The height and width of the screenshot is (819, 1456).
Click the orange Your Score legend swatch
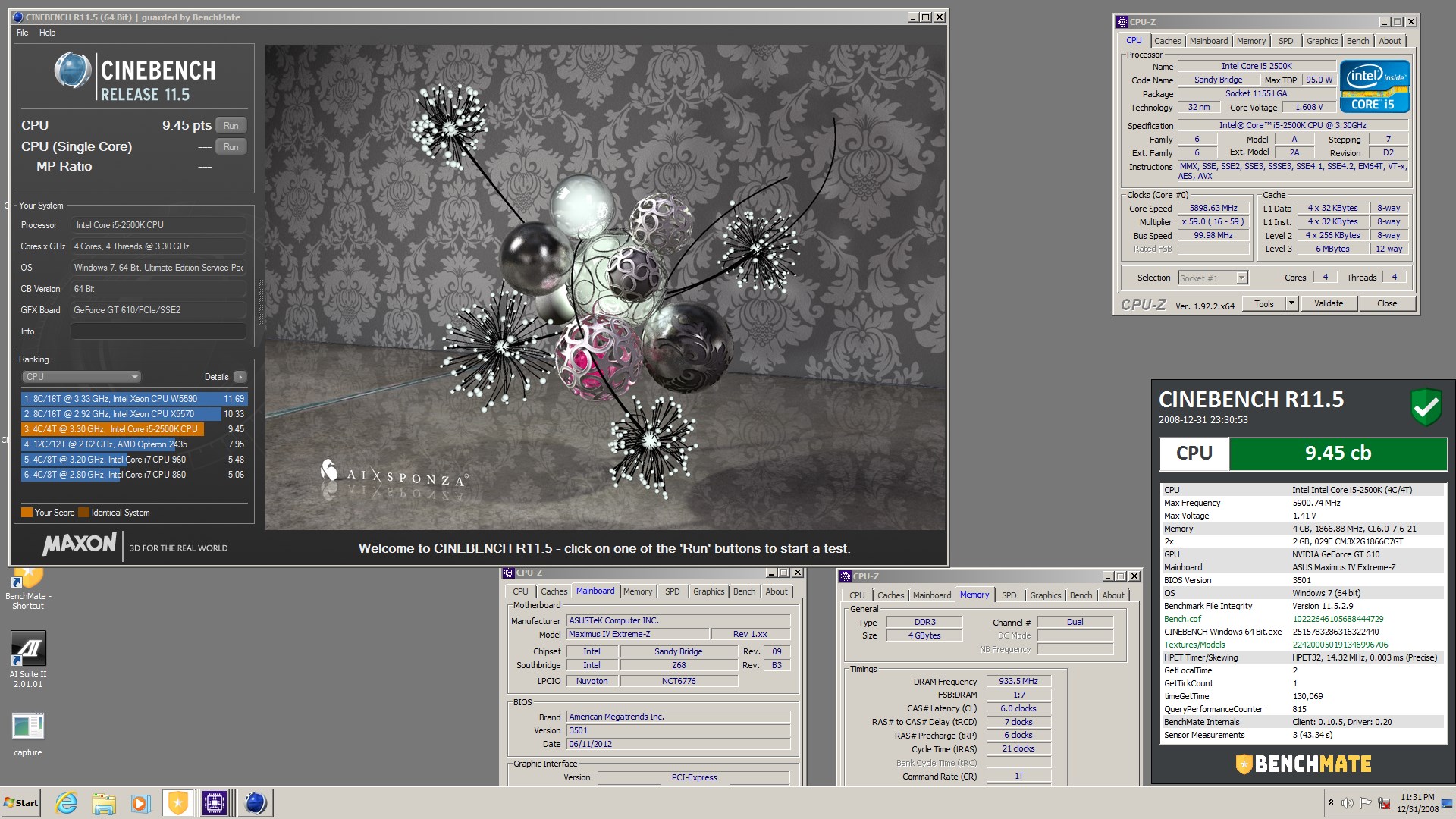(27, 513)
